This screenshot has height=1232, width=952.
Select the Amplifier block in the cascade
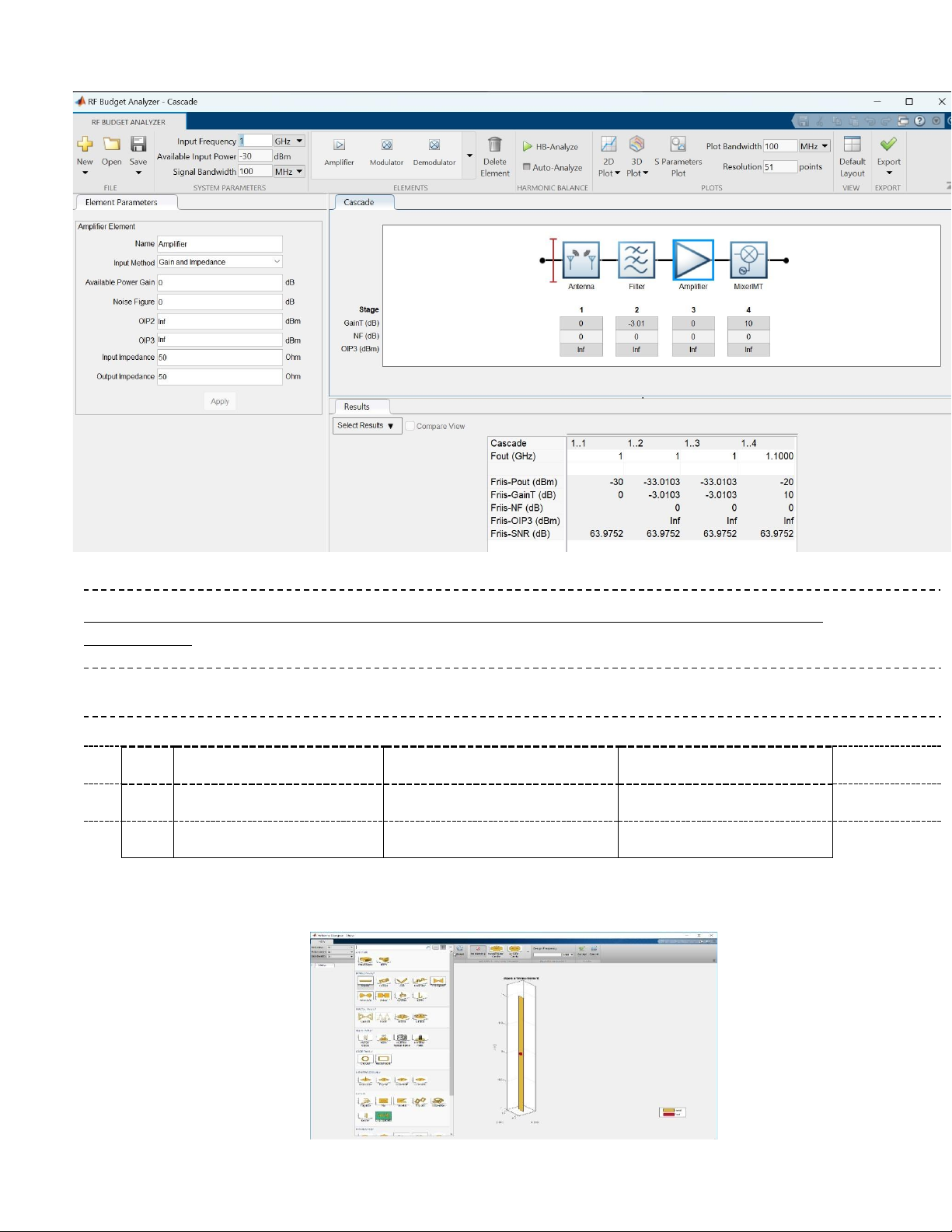pos(693,260)
